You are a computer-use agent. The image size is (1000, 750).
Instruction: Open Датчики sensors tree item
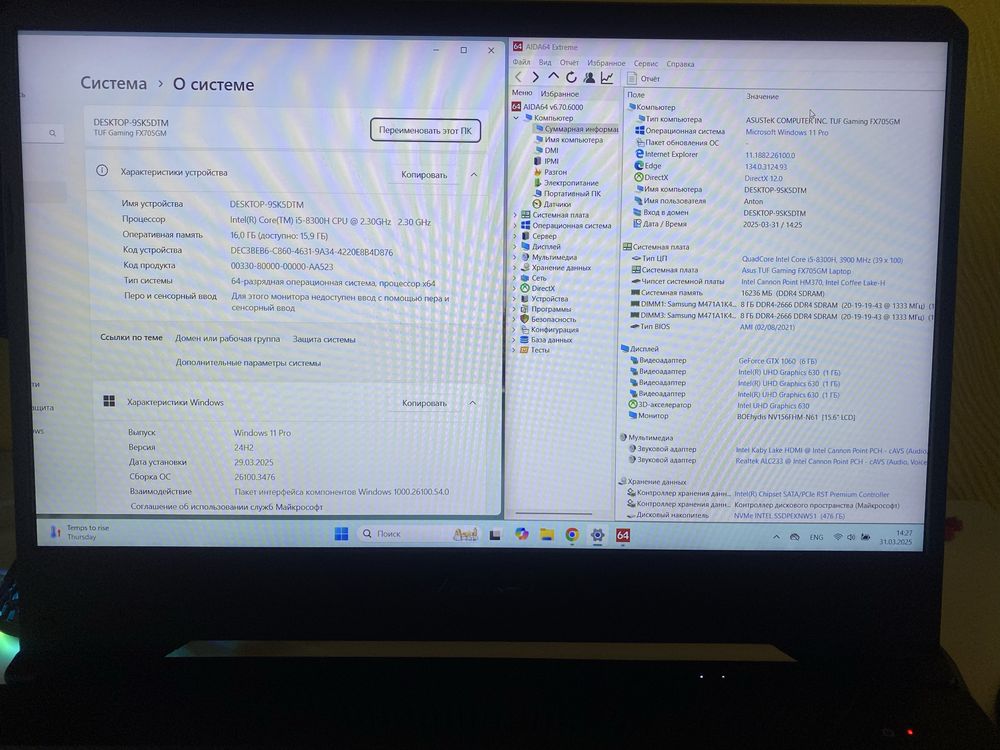pyautogui.click(x=552, y=204)
